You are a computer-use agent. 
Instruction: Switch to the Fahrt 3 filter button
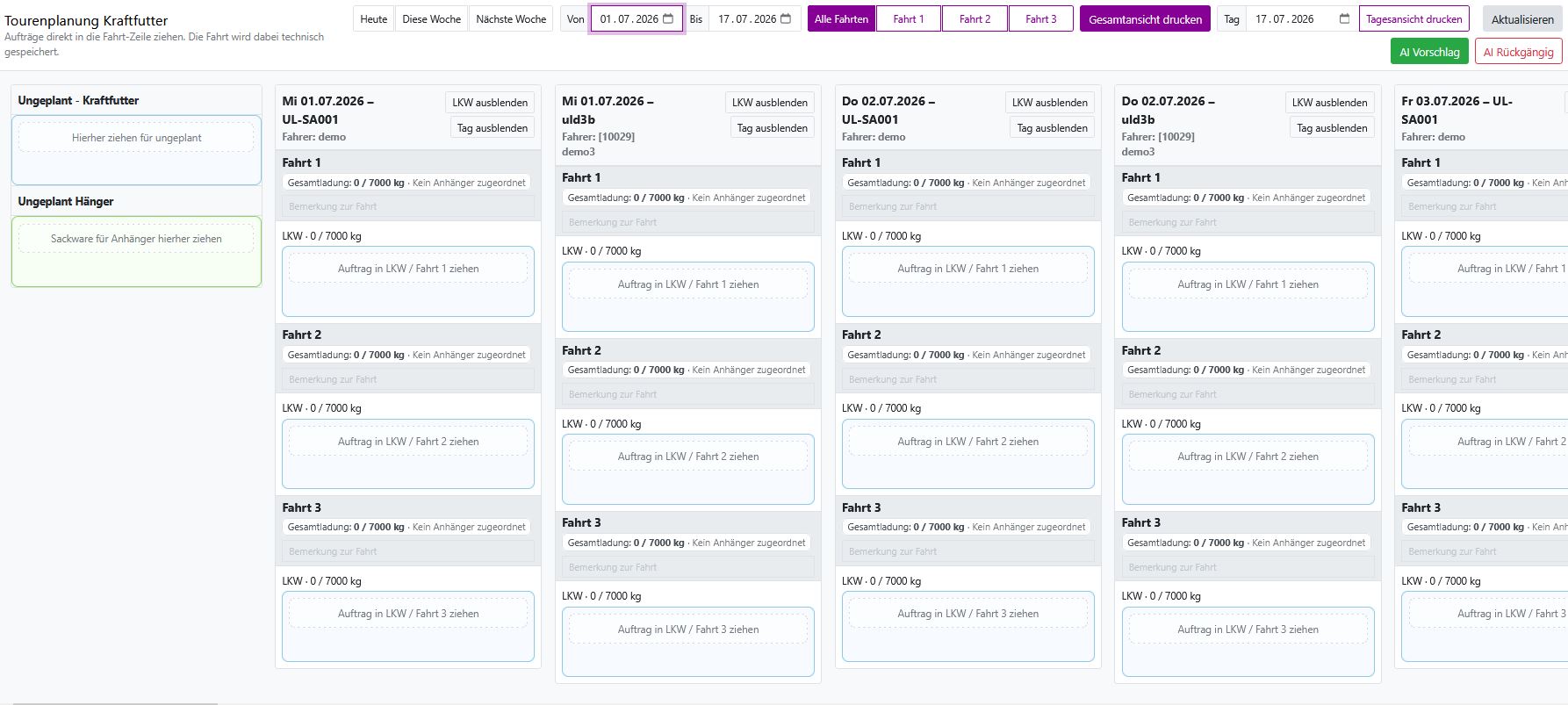[1041, 18]
